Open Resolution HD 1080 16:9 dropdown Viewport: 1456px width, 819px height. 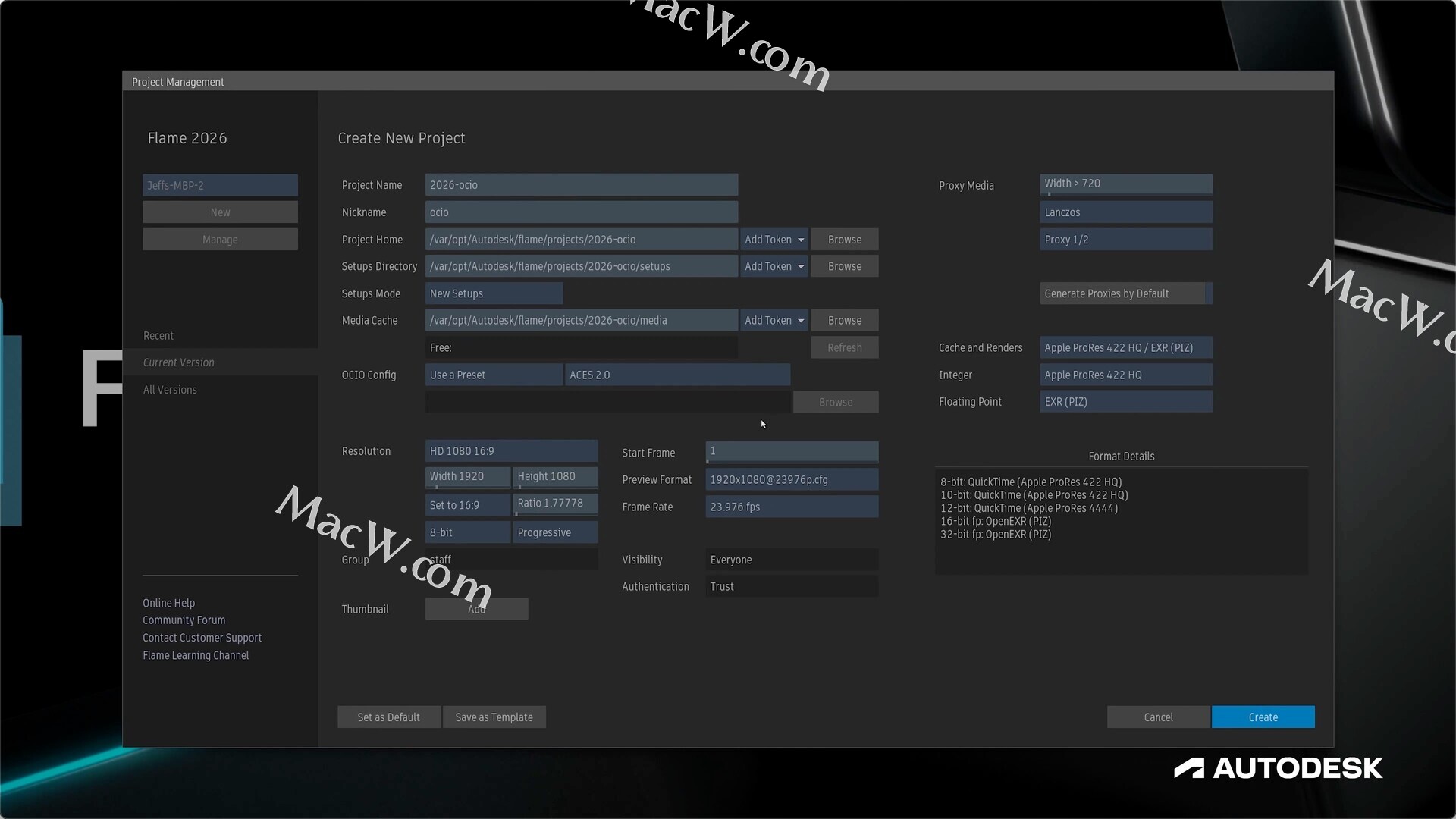(511, 451)
